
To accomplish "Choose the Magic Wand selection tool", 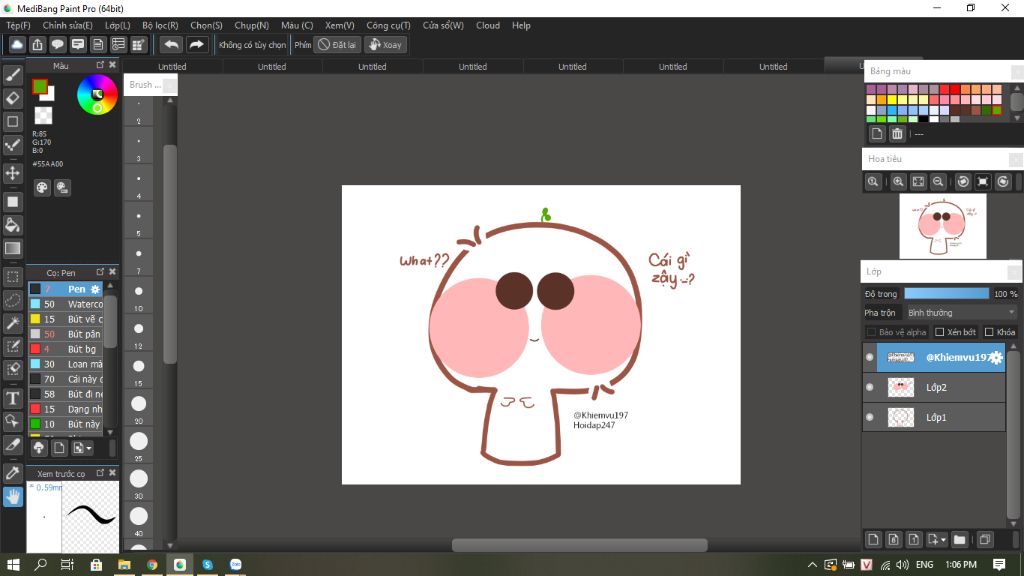I will 13,323.
